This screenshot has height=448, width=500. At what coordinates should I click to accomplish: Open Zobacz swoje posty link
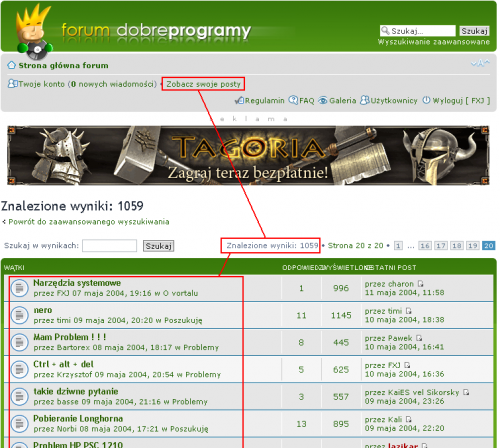203,84
